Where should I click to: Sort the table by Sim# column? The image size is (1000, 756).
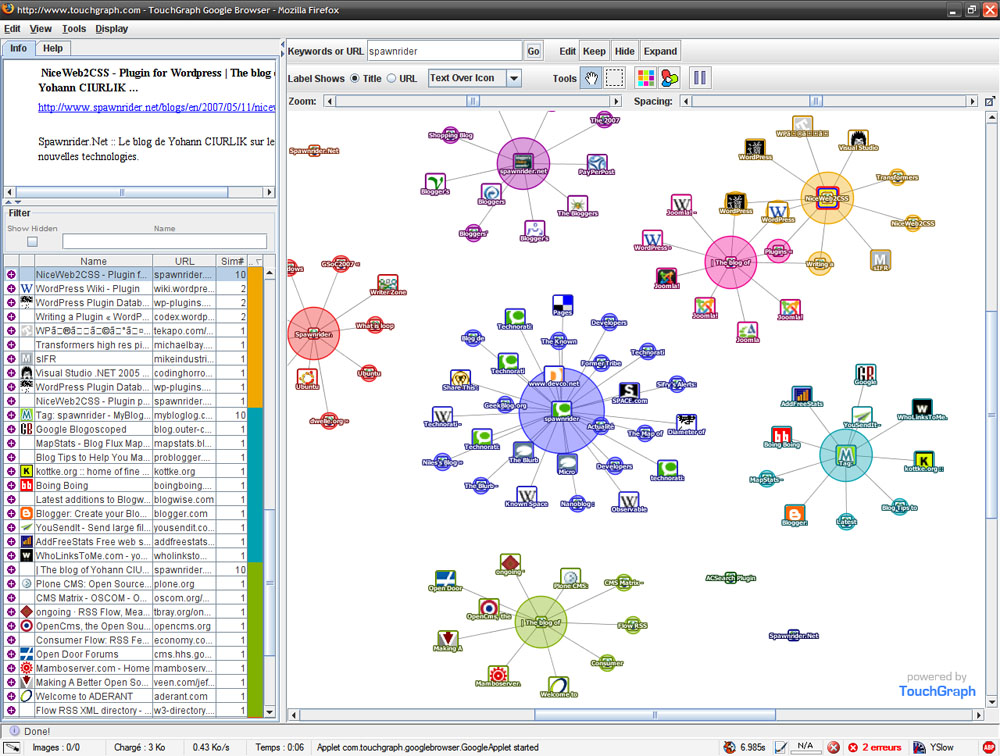click(232, 261)
